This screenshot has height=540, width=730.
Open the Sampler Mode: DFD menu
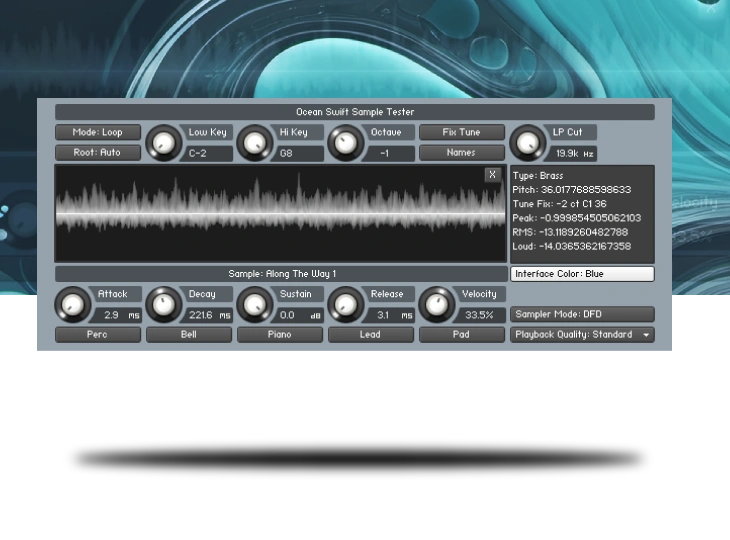click(x=582, y=314)
